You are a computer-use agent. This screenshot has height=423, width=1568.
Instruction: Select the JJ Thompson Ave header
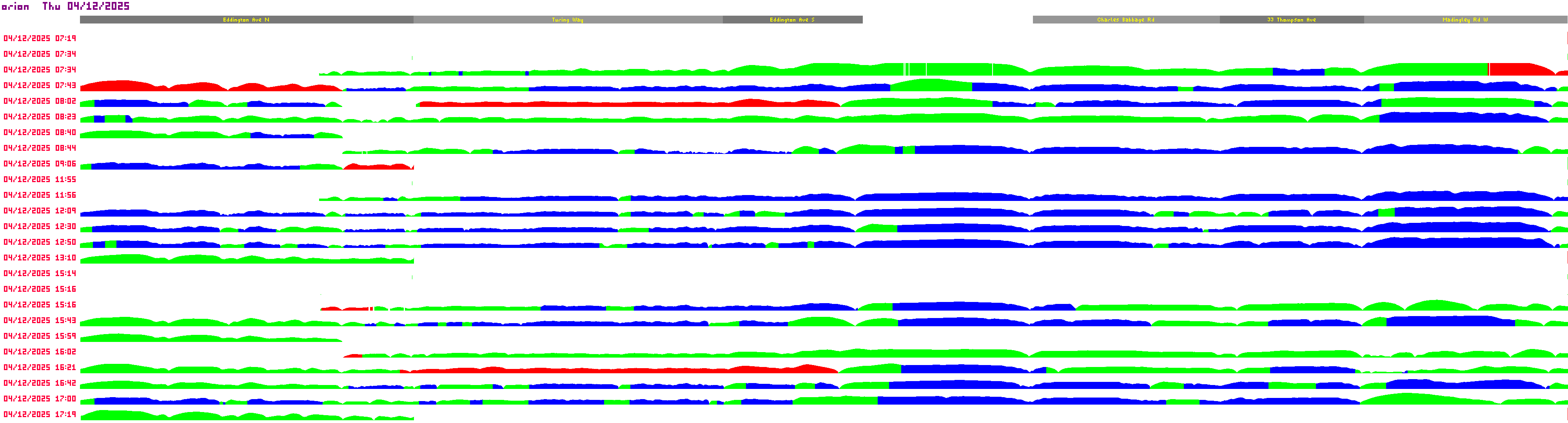[1291, 20]
